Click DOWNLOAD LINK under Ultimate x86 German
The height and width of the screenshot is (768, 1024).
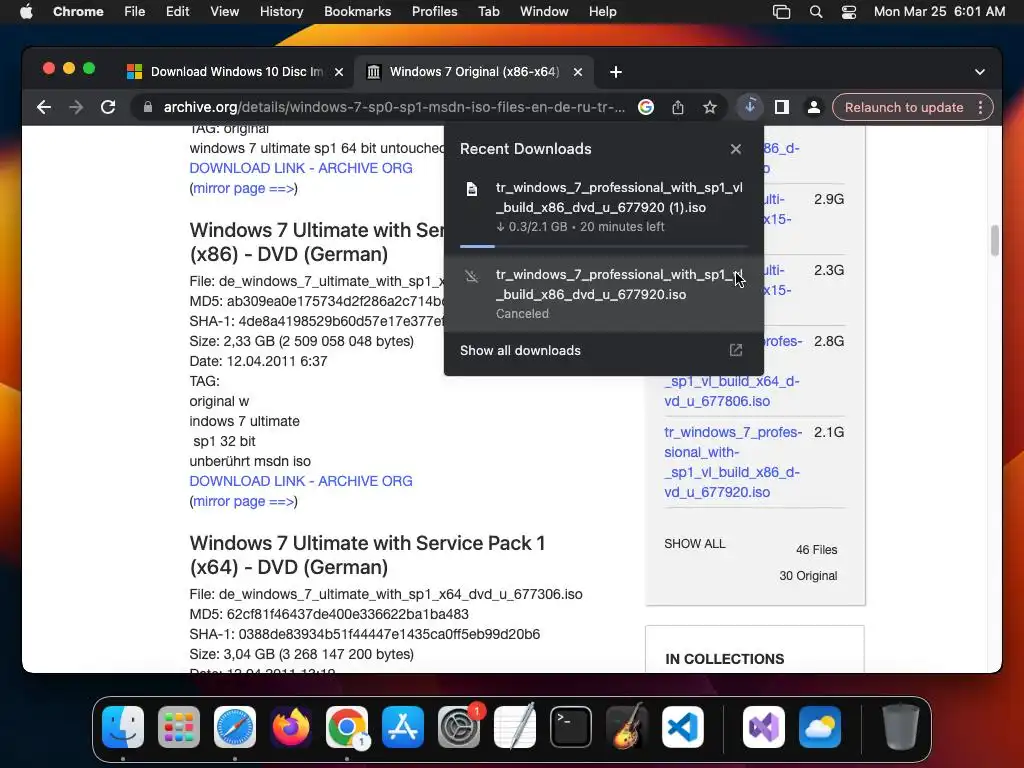point(300,481)
